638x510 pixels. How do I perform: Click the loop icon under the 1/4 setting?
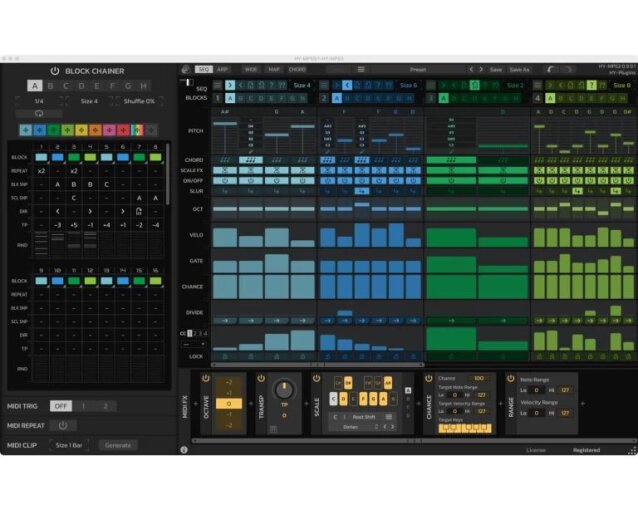39,113
